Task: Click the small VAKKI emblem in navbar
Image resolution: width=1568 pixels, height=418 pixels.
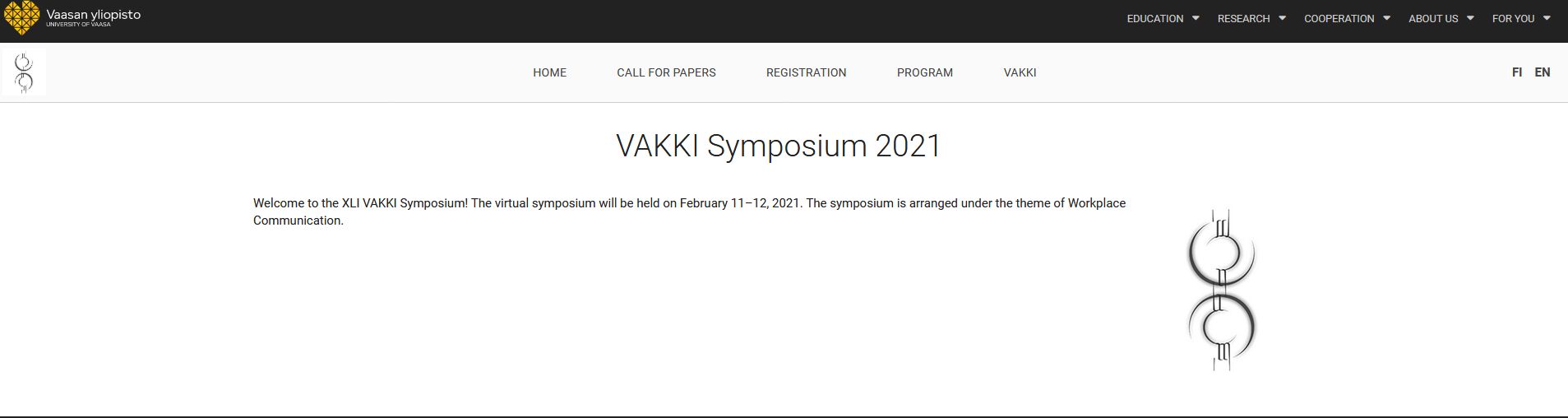Action: [24, 72]
